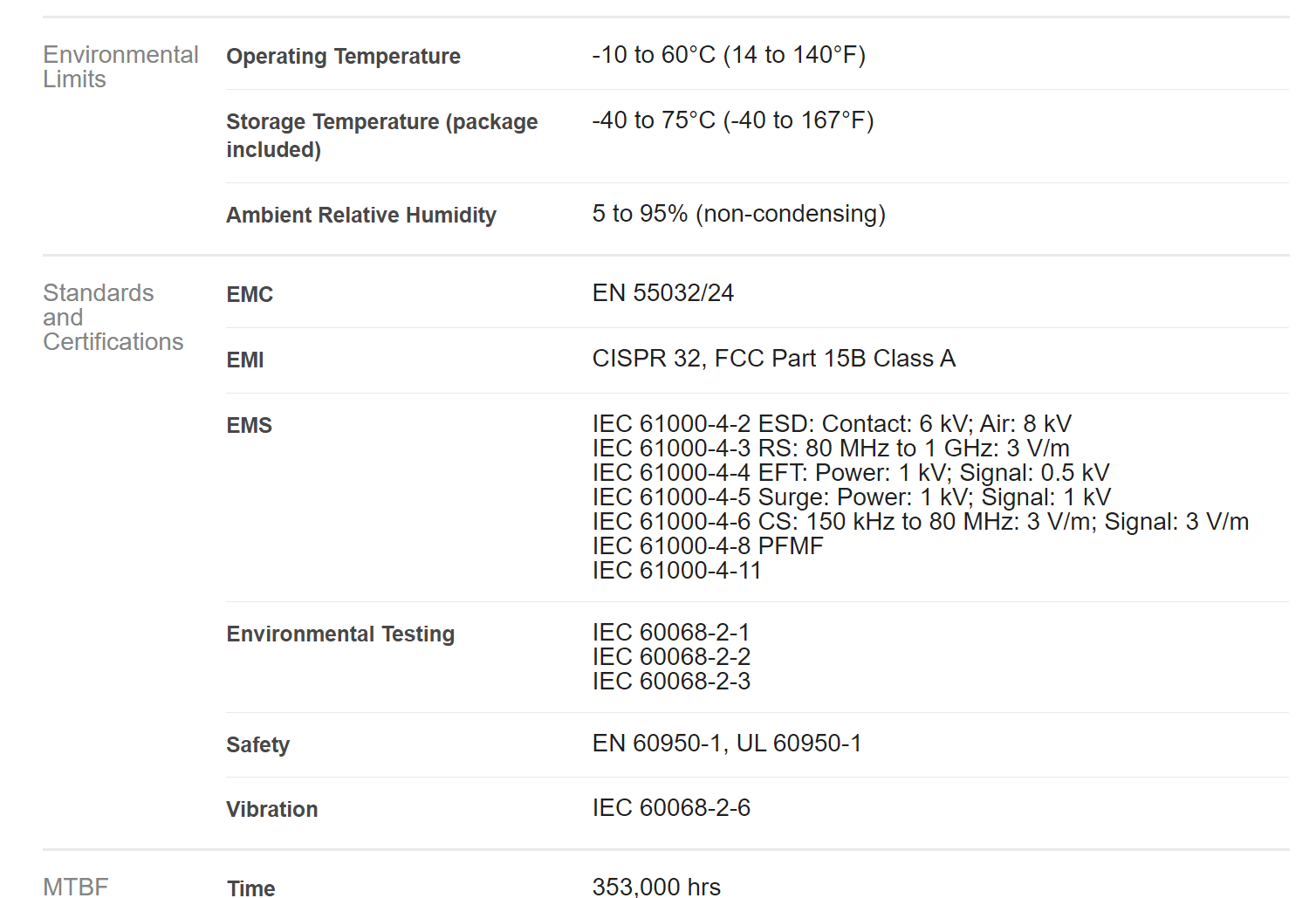Click the EMC row label

pos(250,295)
